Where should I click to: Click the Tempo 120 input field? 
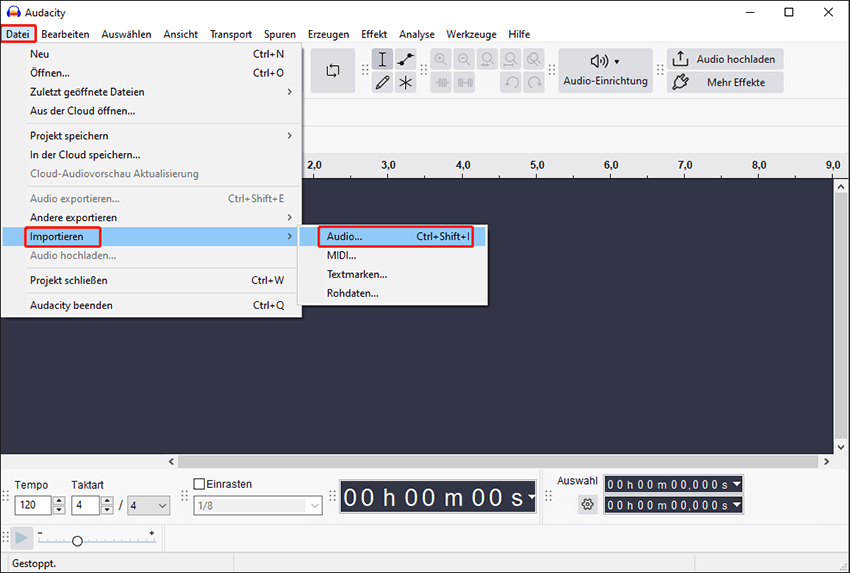tap(33, 505)
